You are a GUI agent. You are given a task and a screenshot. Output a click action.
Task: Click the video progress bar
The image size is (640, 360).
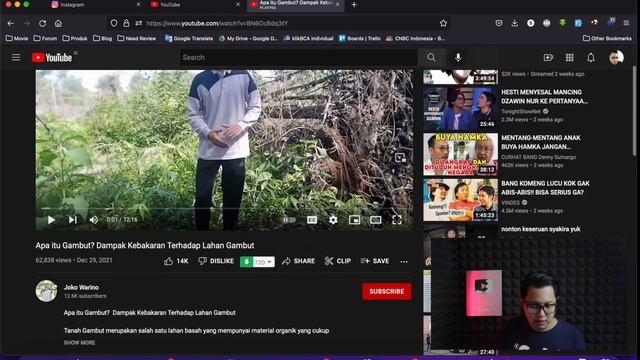click(224, 209)
